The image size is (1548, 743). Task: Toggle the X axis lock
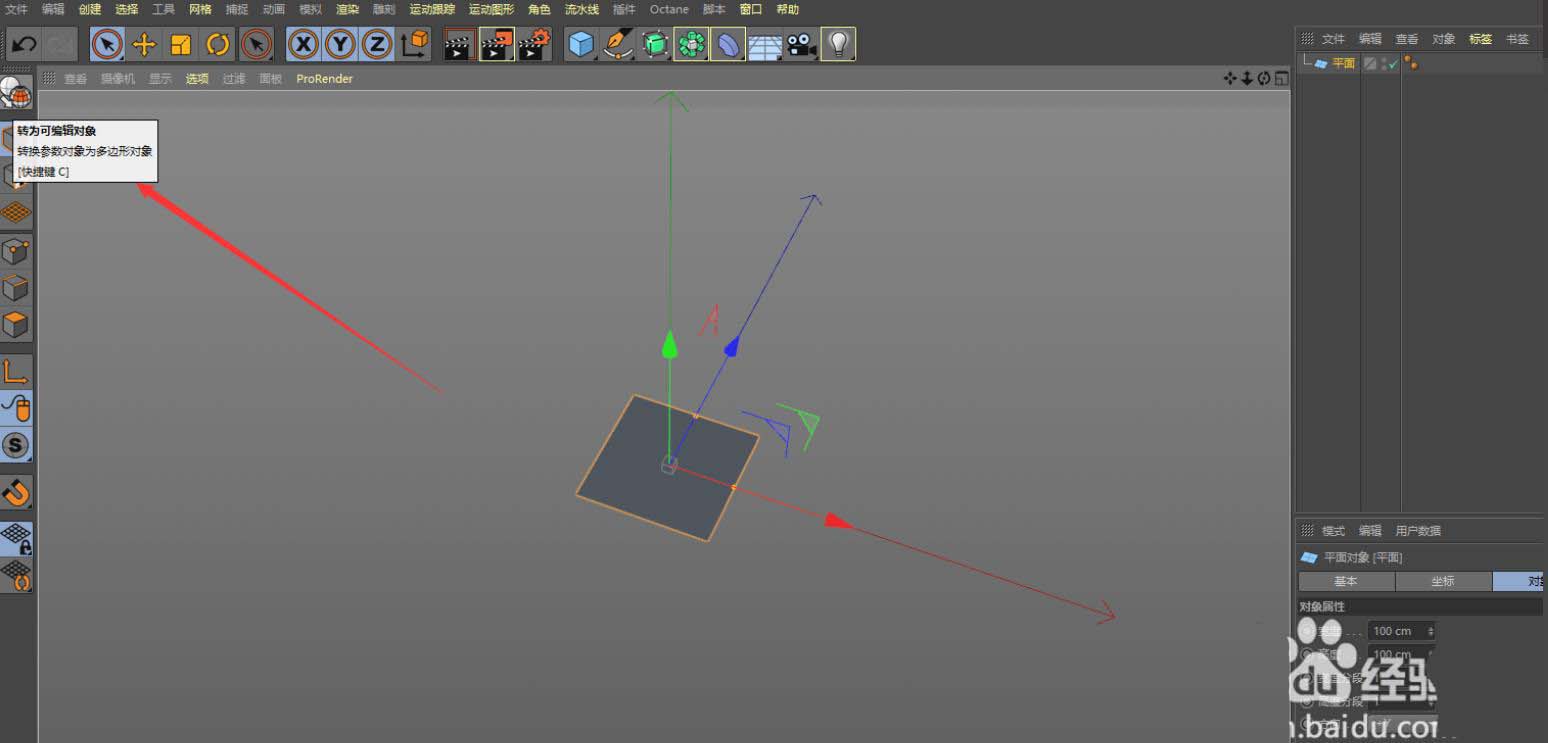[x=304, y=45]
